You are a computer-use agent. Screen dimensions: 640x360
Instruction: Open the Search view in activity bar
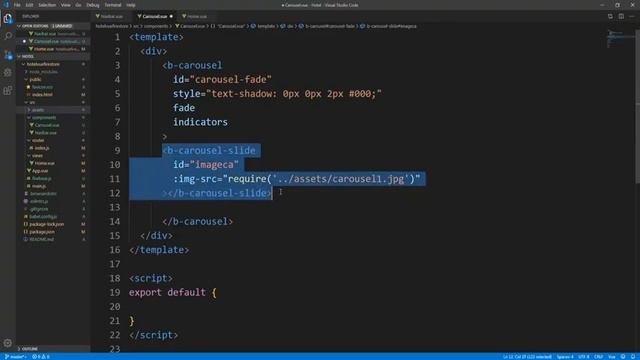(x=8, y=36)
